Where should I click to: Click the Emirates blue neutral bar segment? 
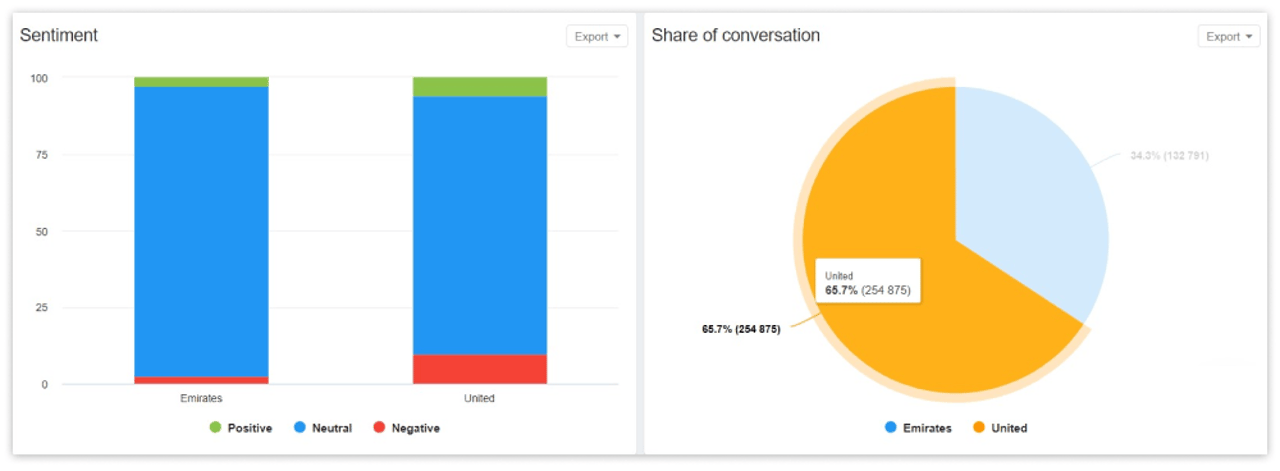click(201, 230)
